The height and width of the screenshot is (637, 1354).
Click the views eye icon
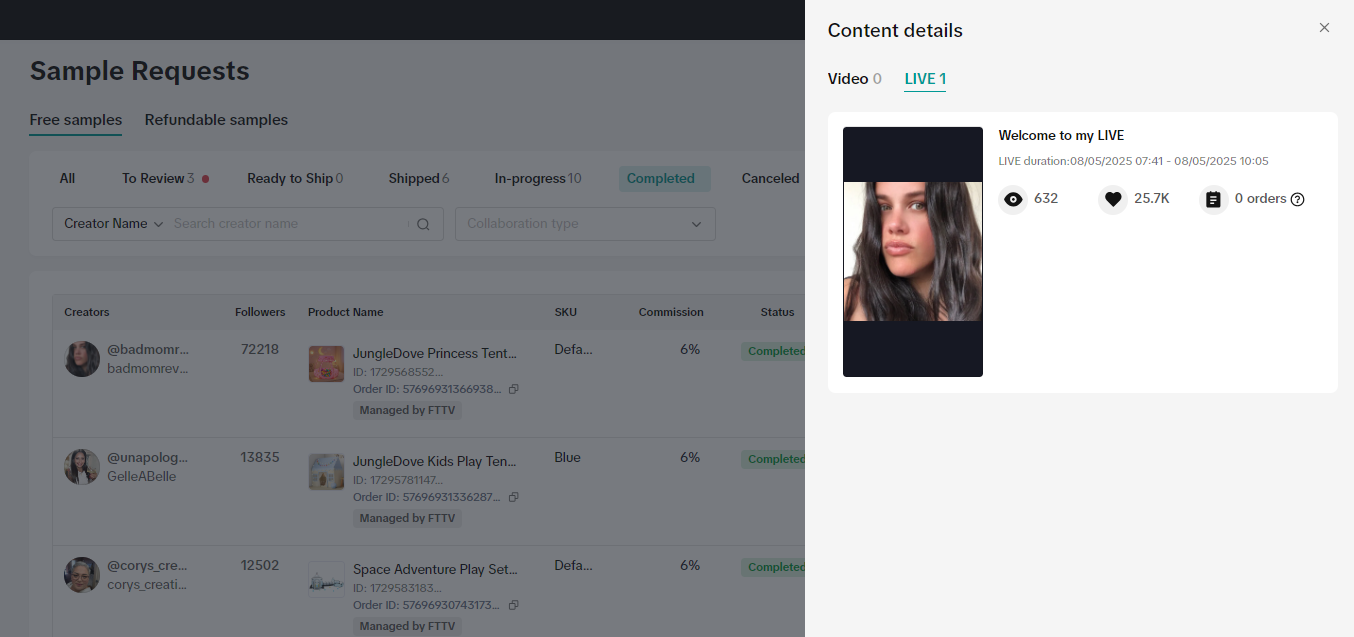[x=1013, y=200]
